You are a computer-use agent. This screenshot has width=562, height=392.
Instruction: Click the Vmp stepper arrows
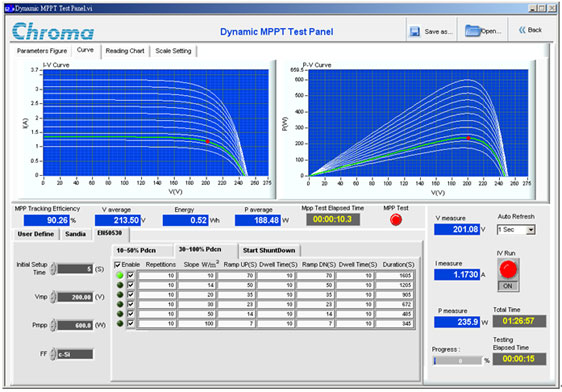pos(53,297)
